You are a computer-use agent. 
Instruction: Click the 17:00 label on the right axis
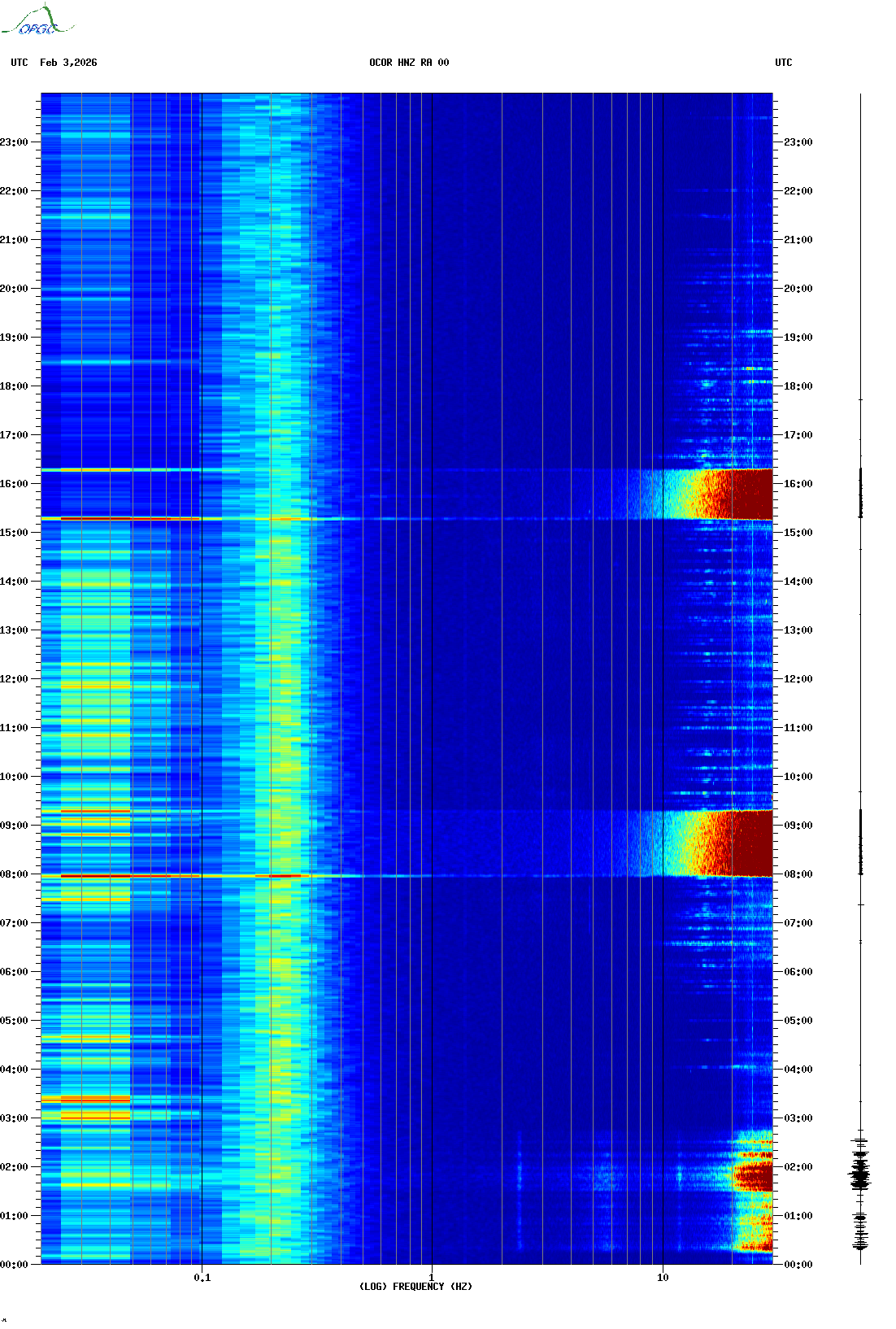pos(798,435)
